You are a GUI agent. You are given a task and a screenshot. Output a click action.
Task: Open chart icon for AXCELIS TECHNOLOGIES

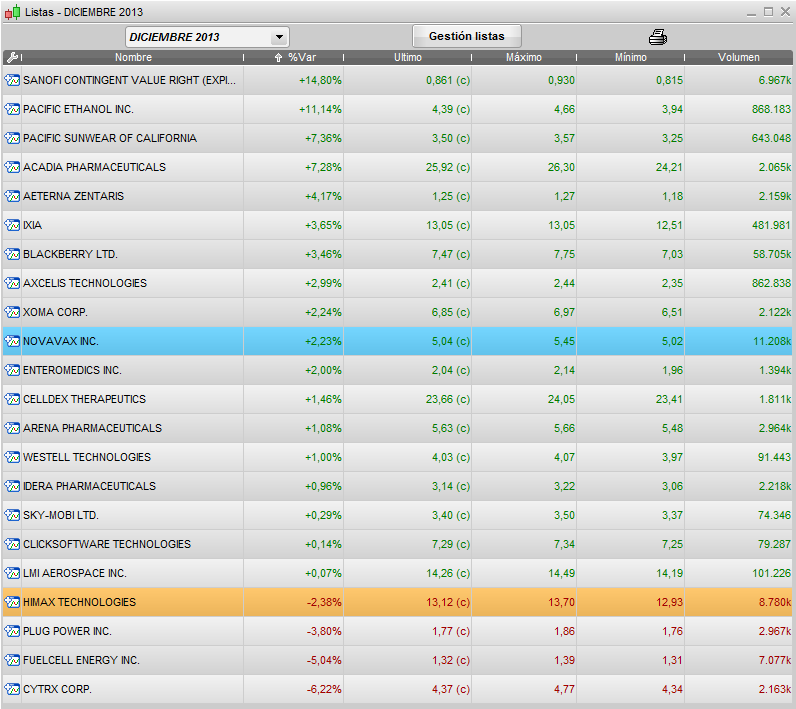[x=12, y=283]
